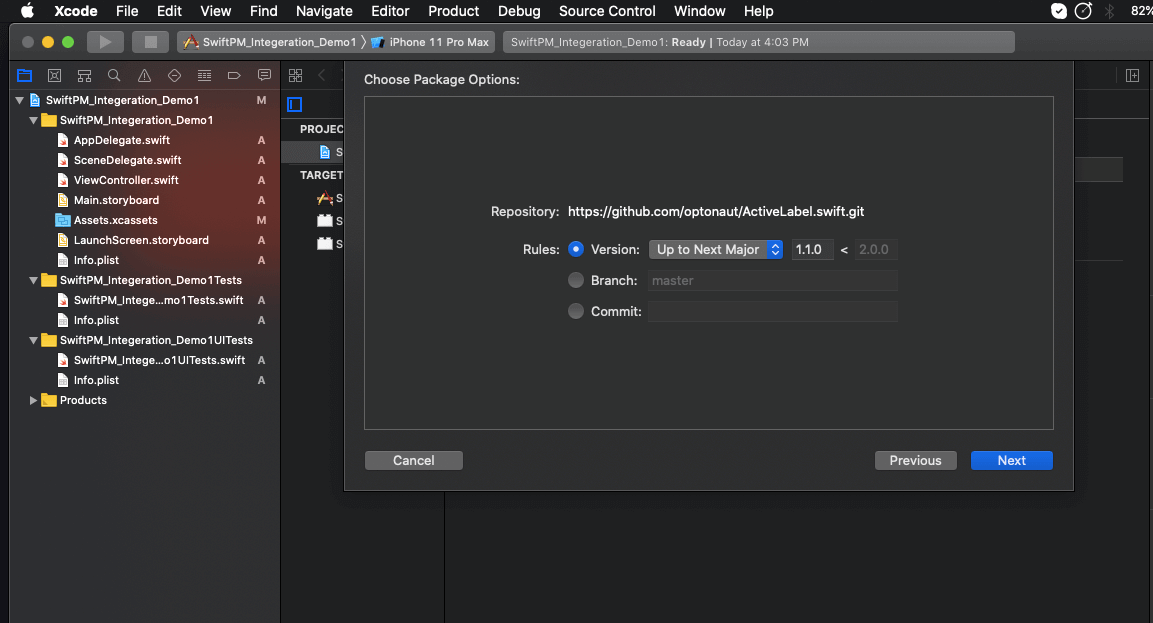The height and width of the screenshot is (623, 1153).
Task: Click the Branch text field
Action: click(773, 280)
